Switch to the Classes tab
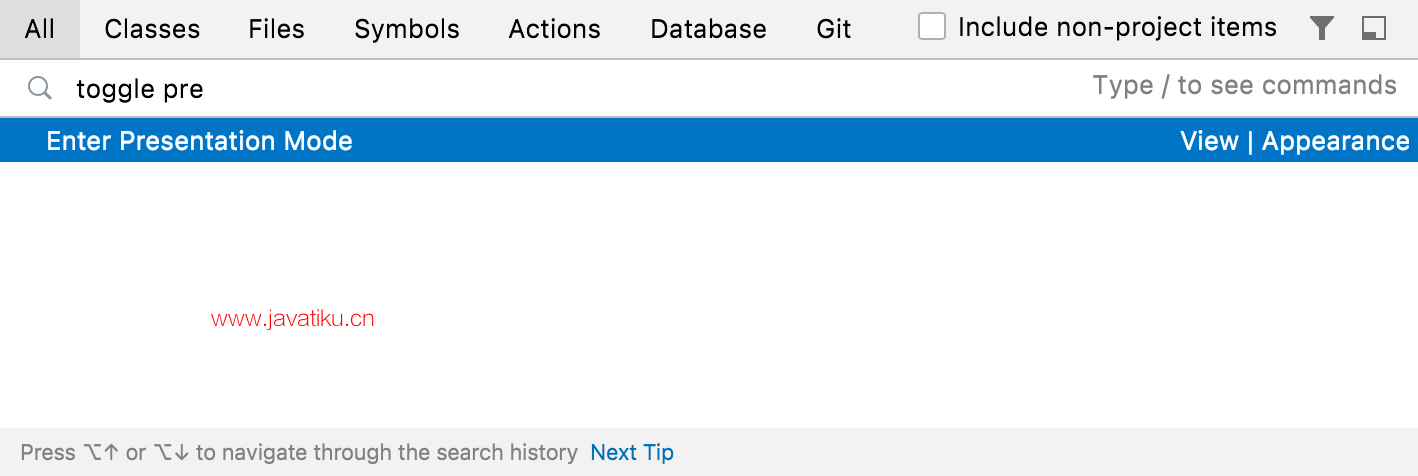Viewport: 1418px width, 476px height. click(x=152, y=29)
